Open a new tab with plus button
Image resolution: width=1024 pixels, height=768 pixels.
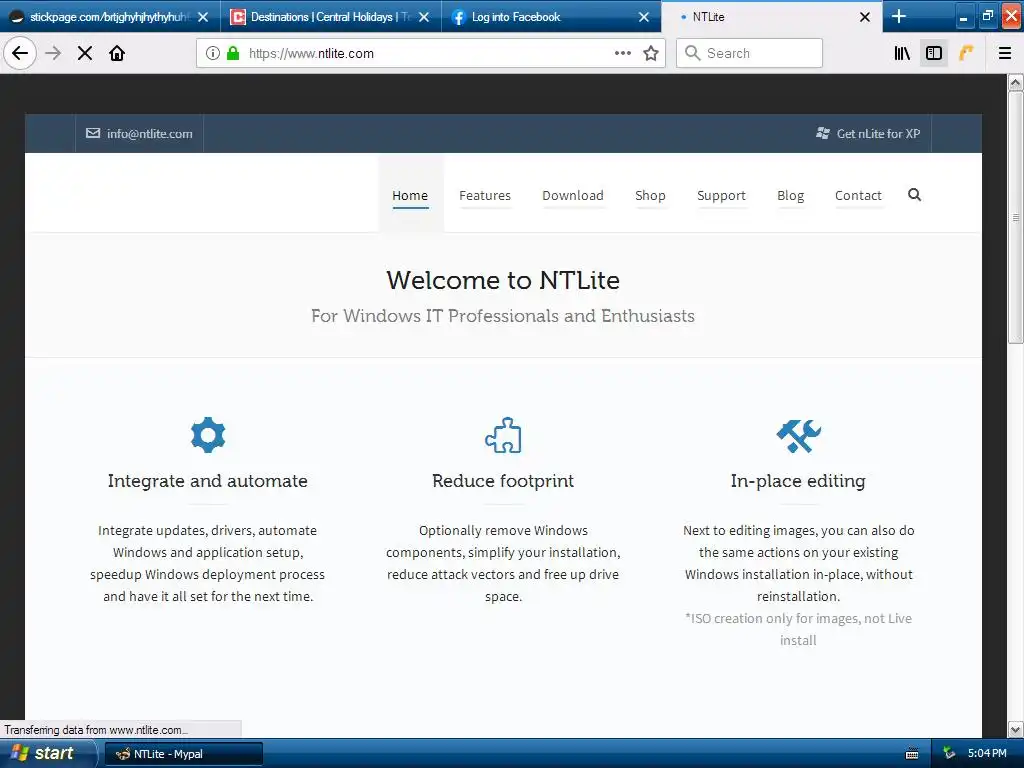pyautogui.click(x=899, y=16)
